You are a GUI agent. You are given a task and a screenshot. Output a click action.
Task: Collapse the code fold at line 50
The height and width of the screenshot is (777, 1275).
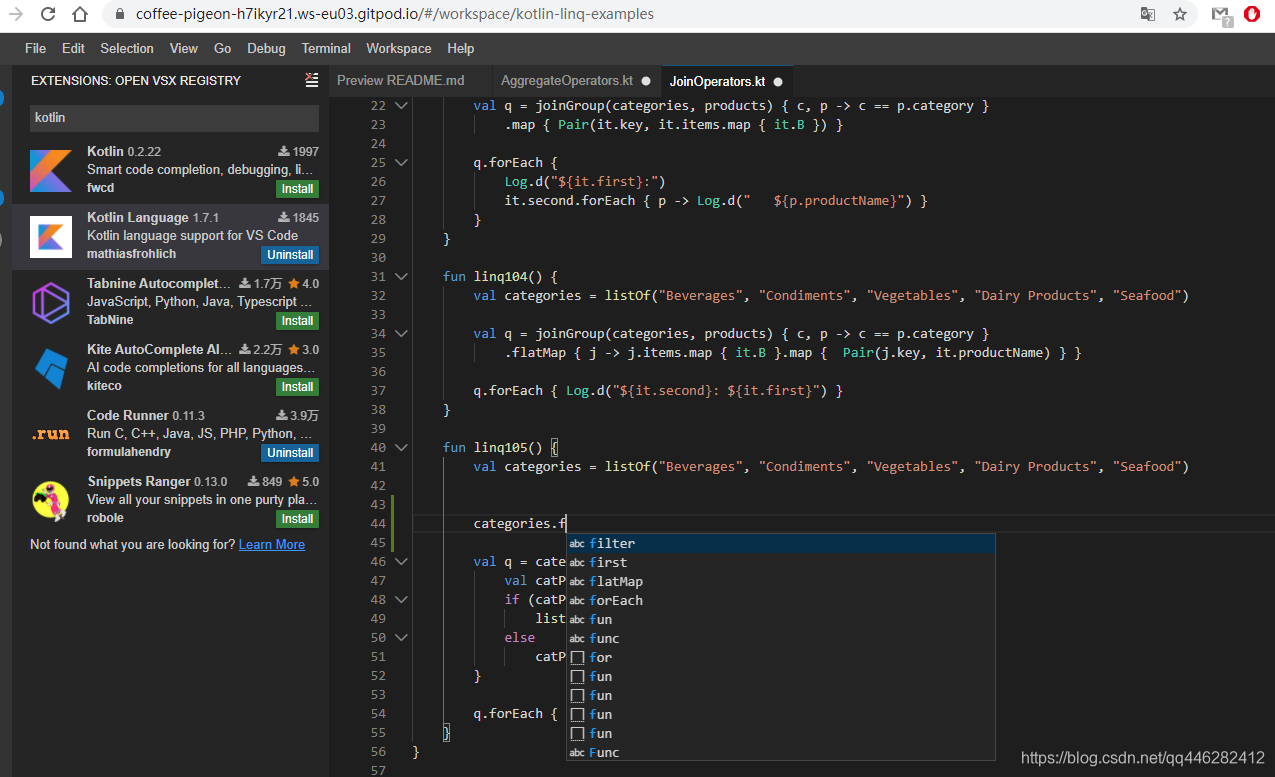(x=401, y=637)
